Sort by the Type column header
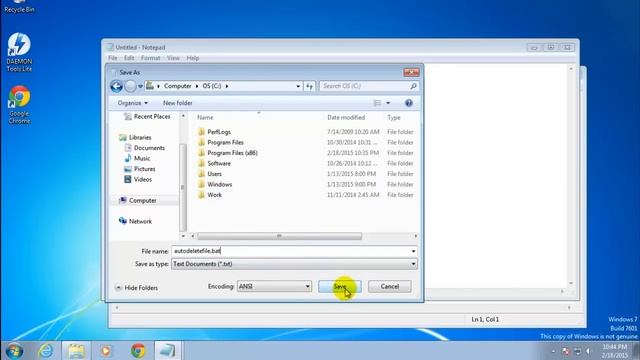 [x=394, y=118]
